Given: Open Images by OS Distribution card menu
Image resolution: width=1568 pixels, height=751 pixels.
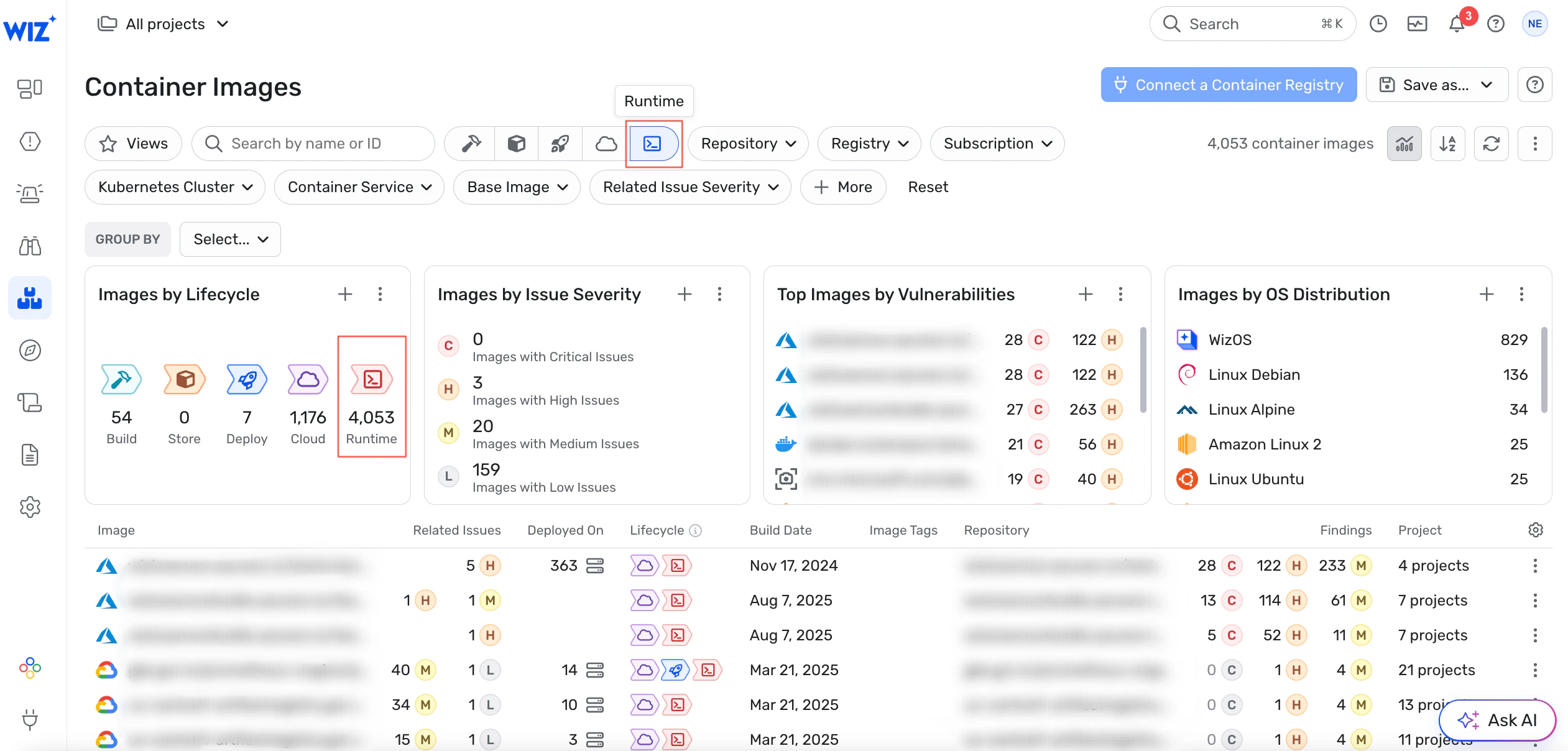Looking at the screenshot, I should (1521, 294).
